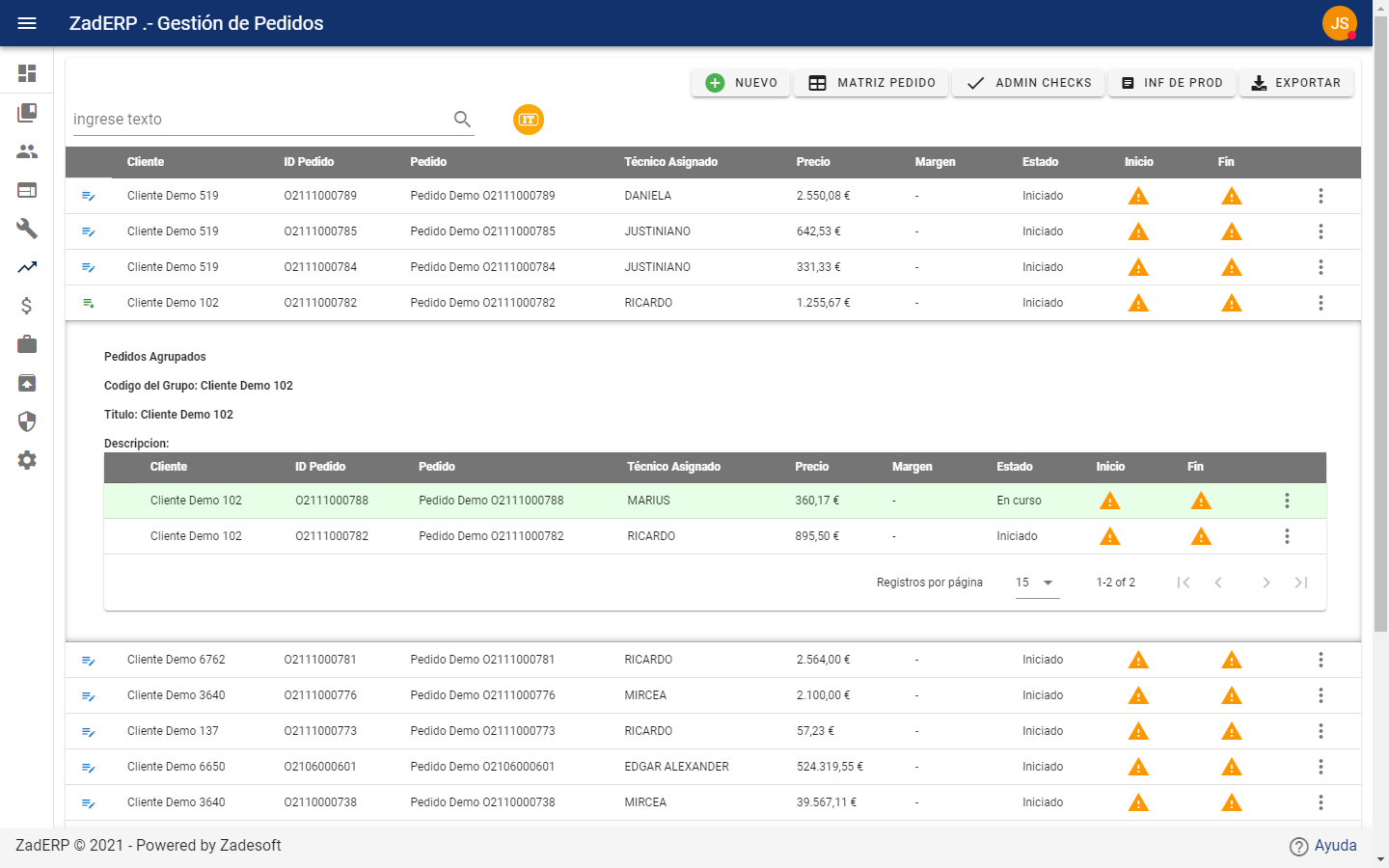Open the users group sidebar icon

coord(27,151)
